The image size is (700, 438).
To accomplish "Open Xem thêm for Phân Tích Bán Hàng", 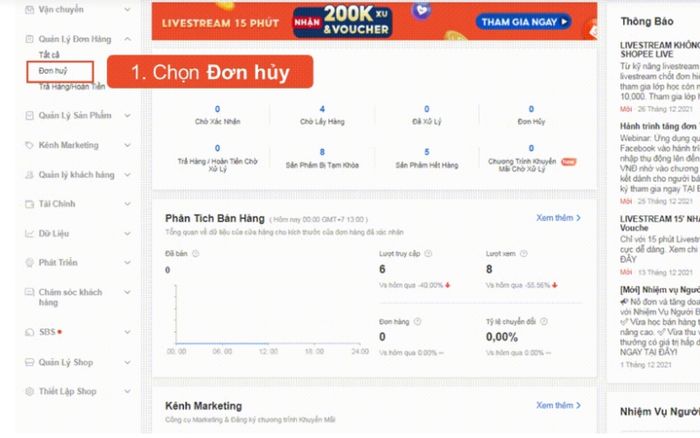I will click(x=558, y=218).
